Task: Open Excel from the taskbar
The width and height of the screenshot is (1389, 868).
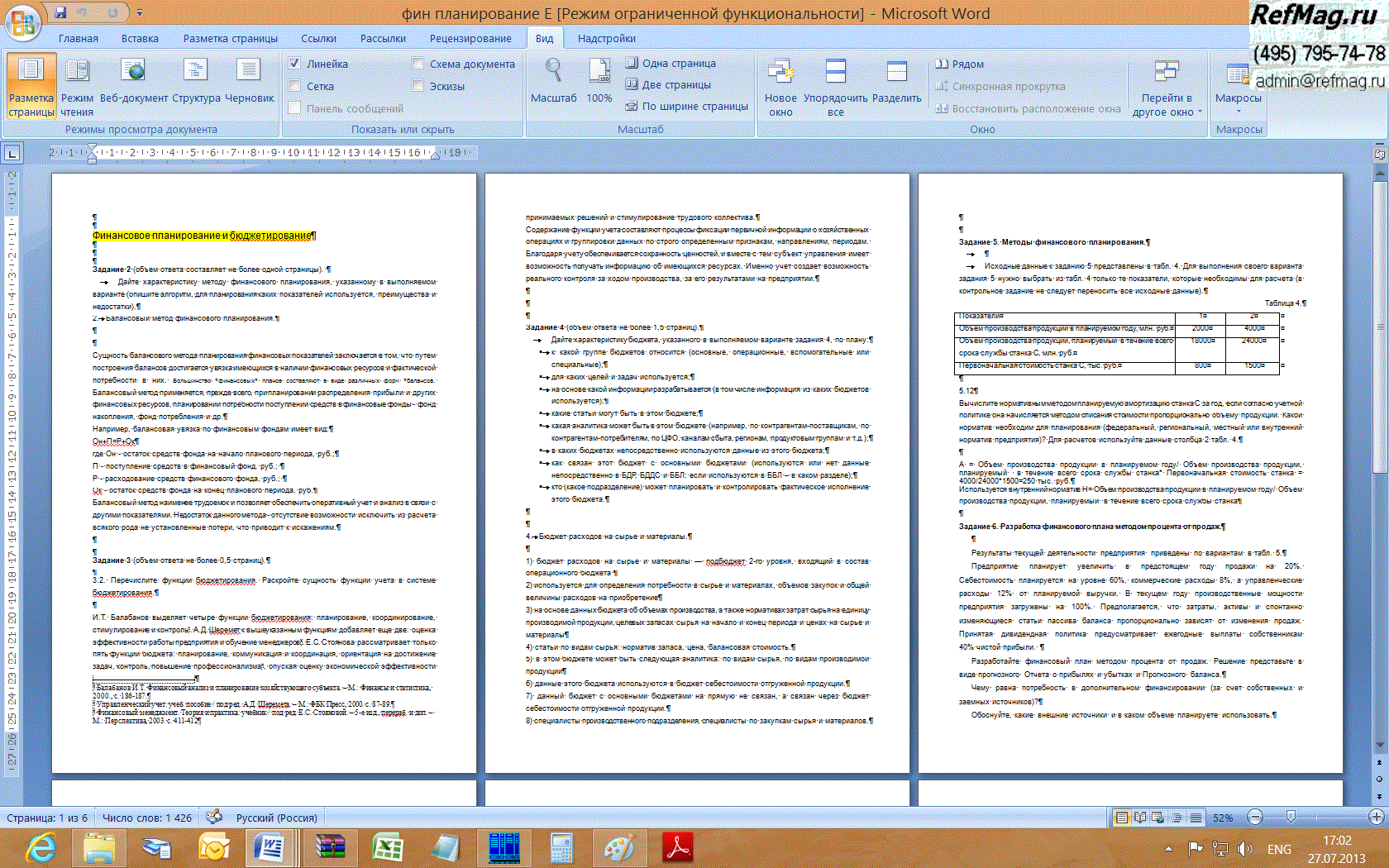Action: (387, 848)
